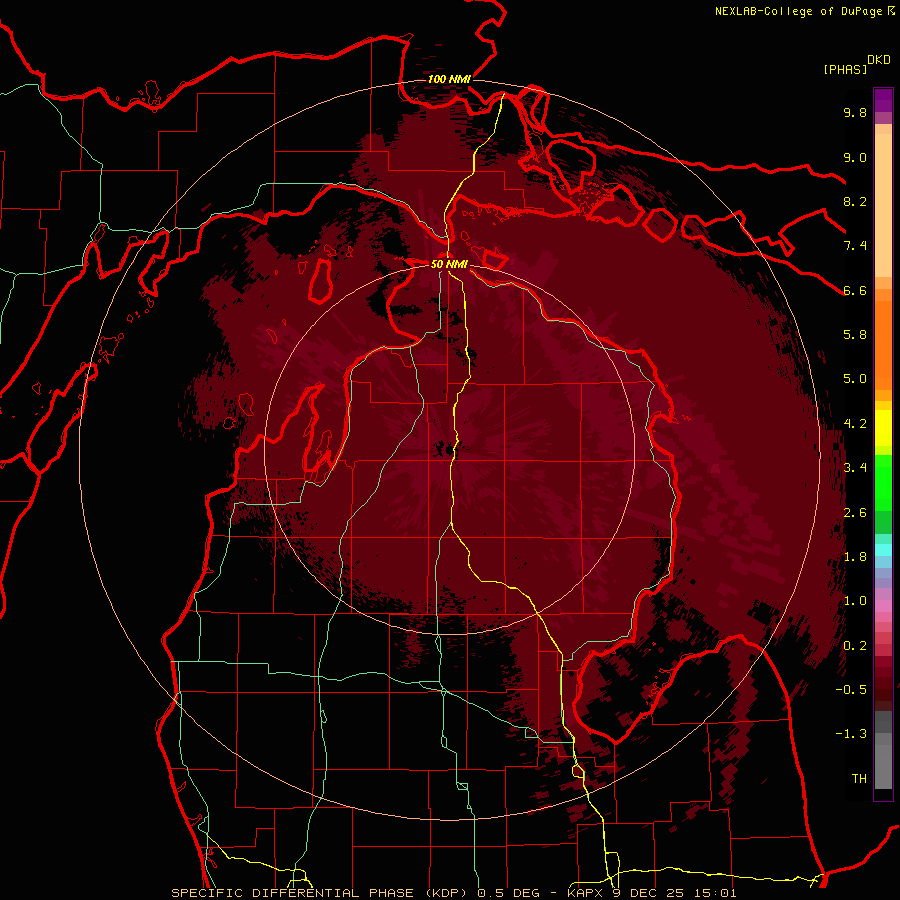Pick the bright green segment of the color bar

point(883,482)
